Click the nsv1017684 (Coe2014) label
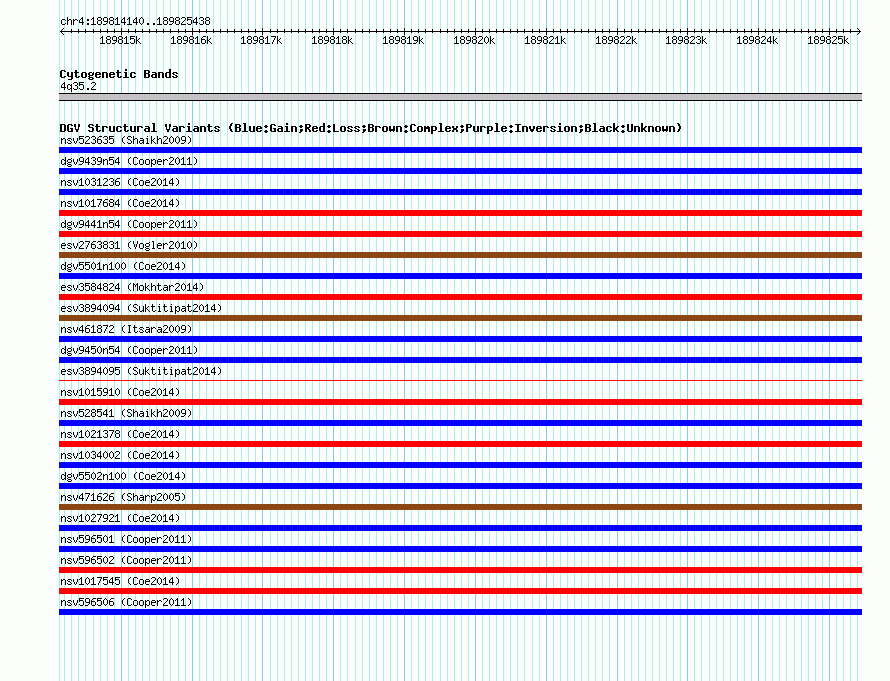 pyautogui.click(x=120, y=203)
